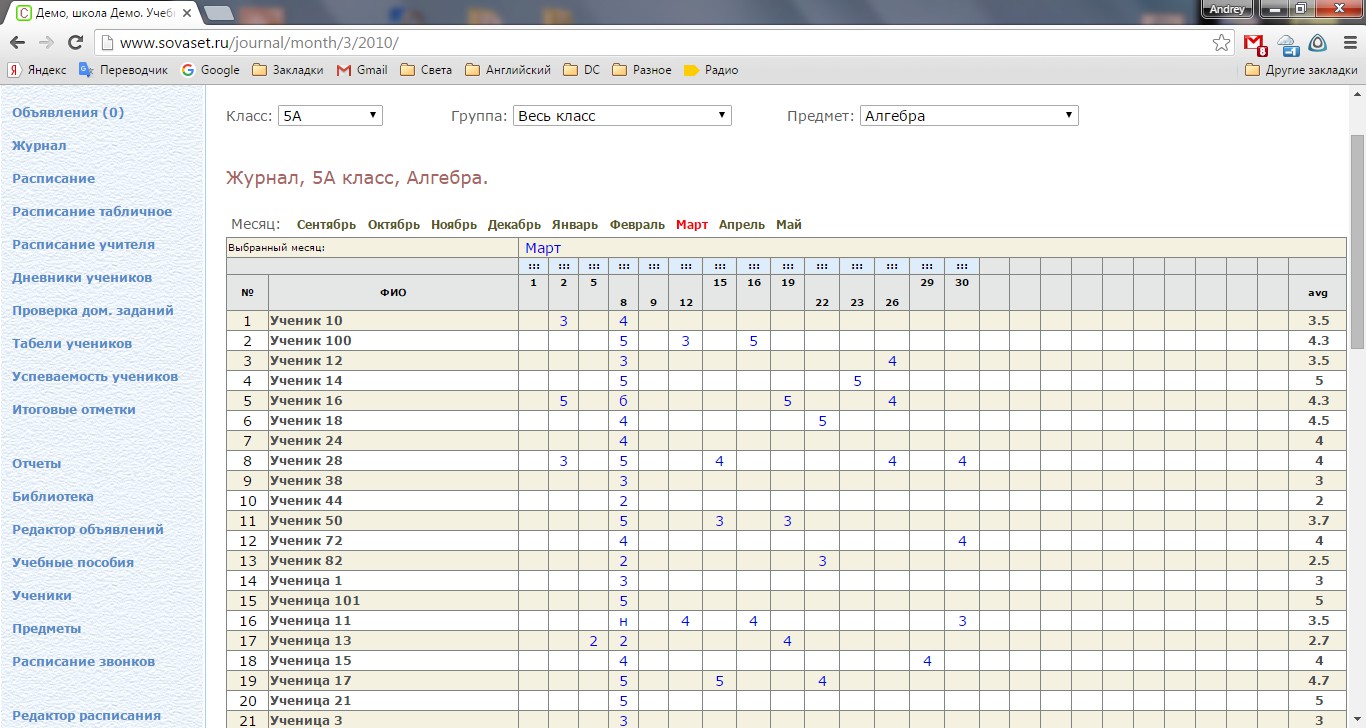
Task: Open Проверка дом. заданий sidebar link
Action: click(x=93, y=311)
